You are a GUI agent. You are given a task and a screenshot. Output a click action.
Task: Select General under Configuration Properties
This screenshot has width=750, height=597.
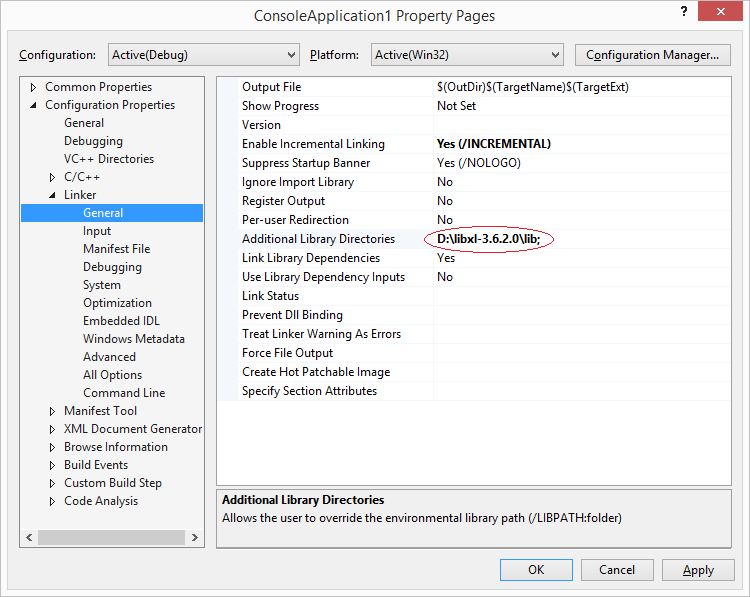(x=84, y=123)
